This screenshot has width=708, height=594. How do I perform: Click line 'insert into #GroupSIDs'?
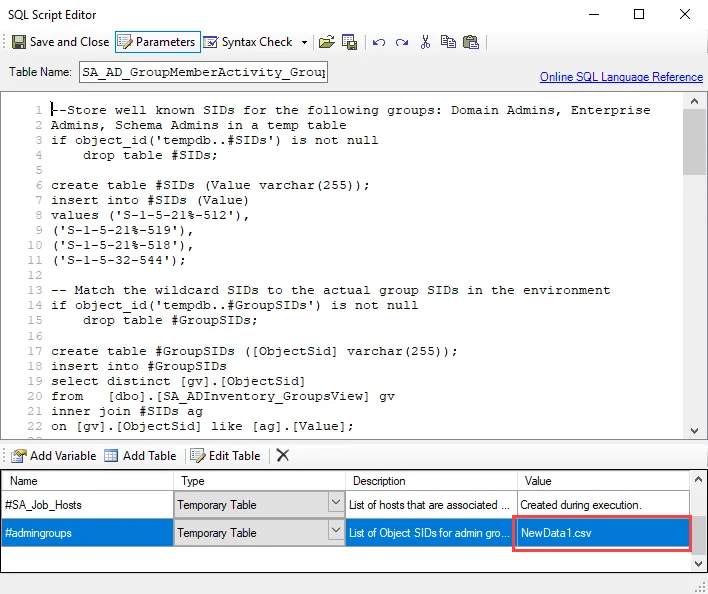tap(139, 366)
